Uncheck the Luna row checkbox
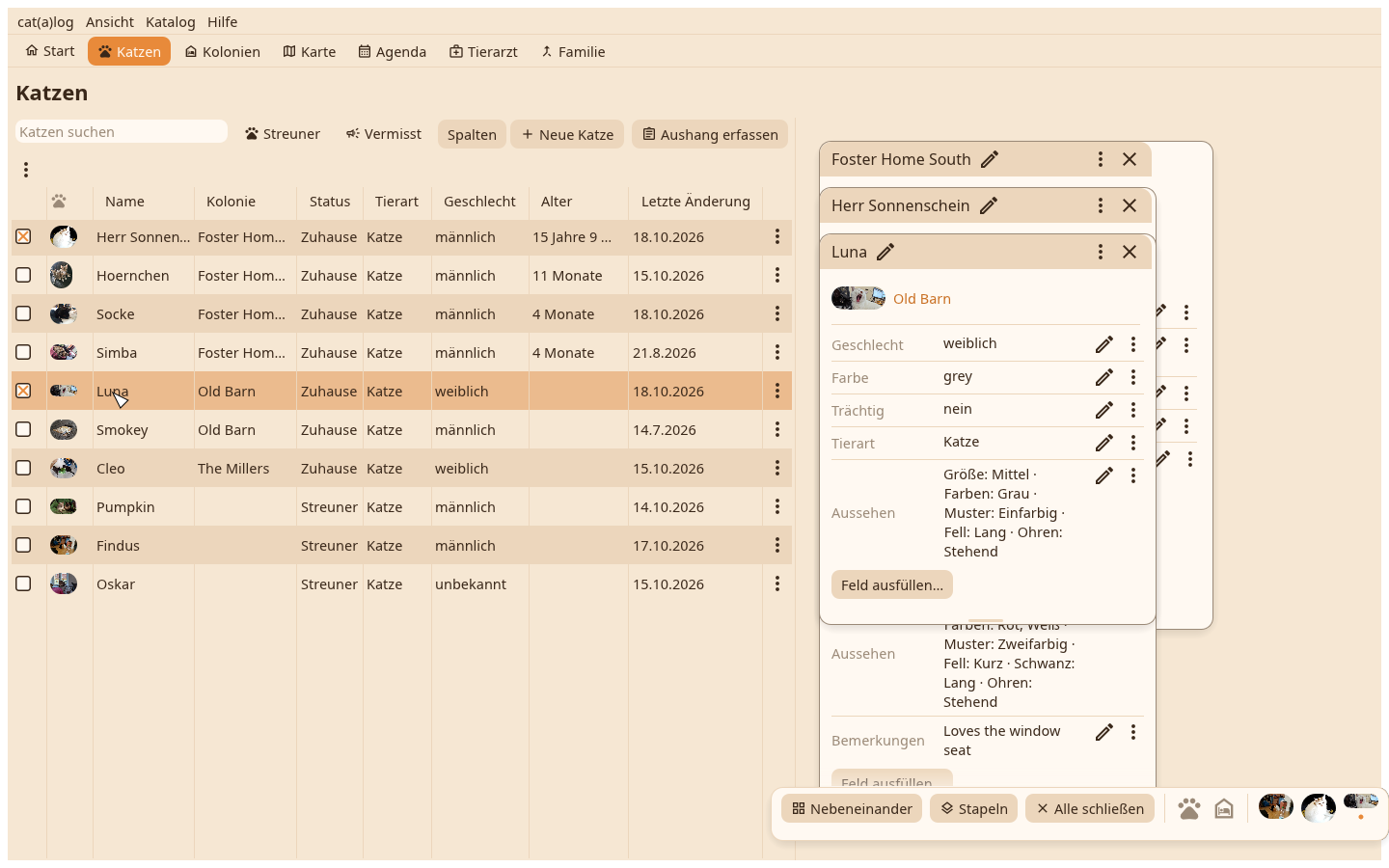1389x868 pixels. (x=23, y=391)
